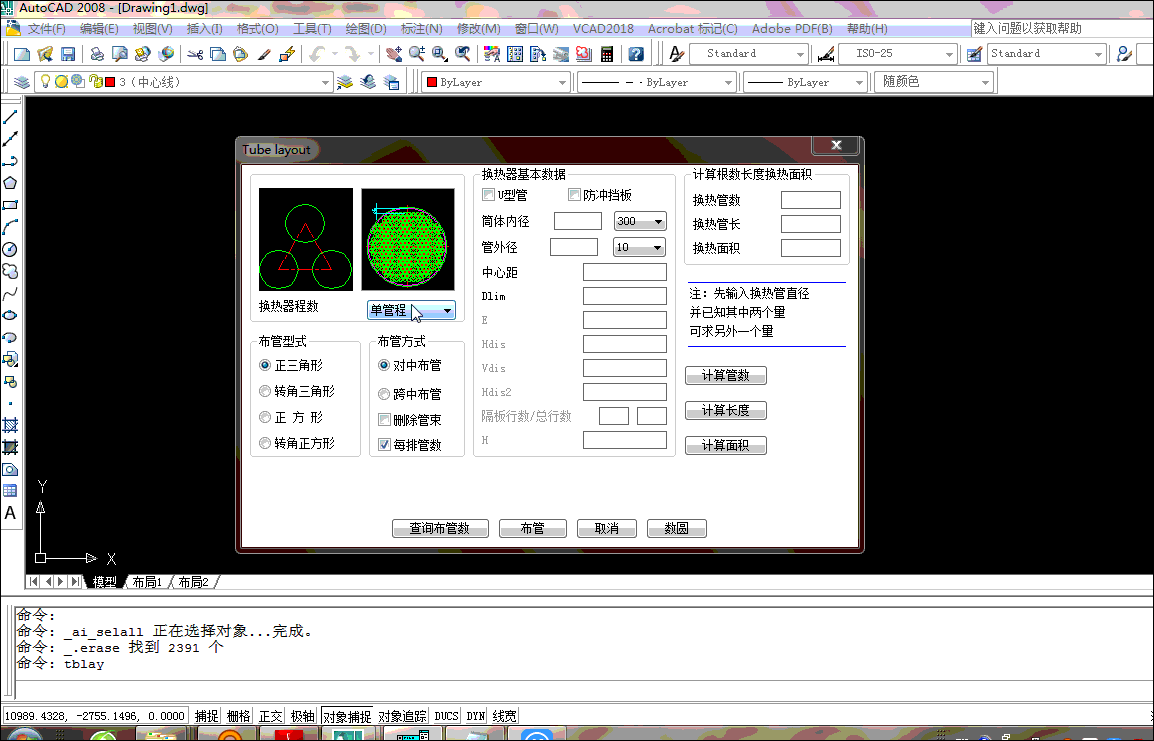Choose the 跨中布管 radio option
The width and height of the screenshot is (1154, 741).
pos(384,394)
